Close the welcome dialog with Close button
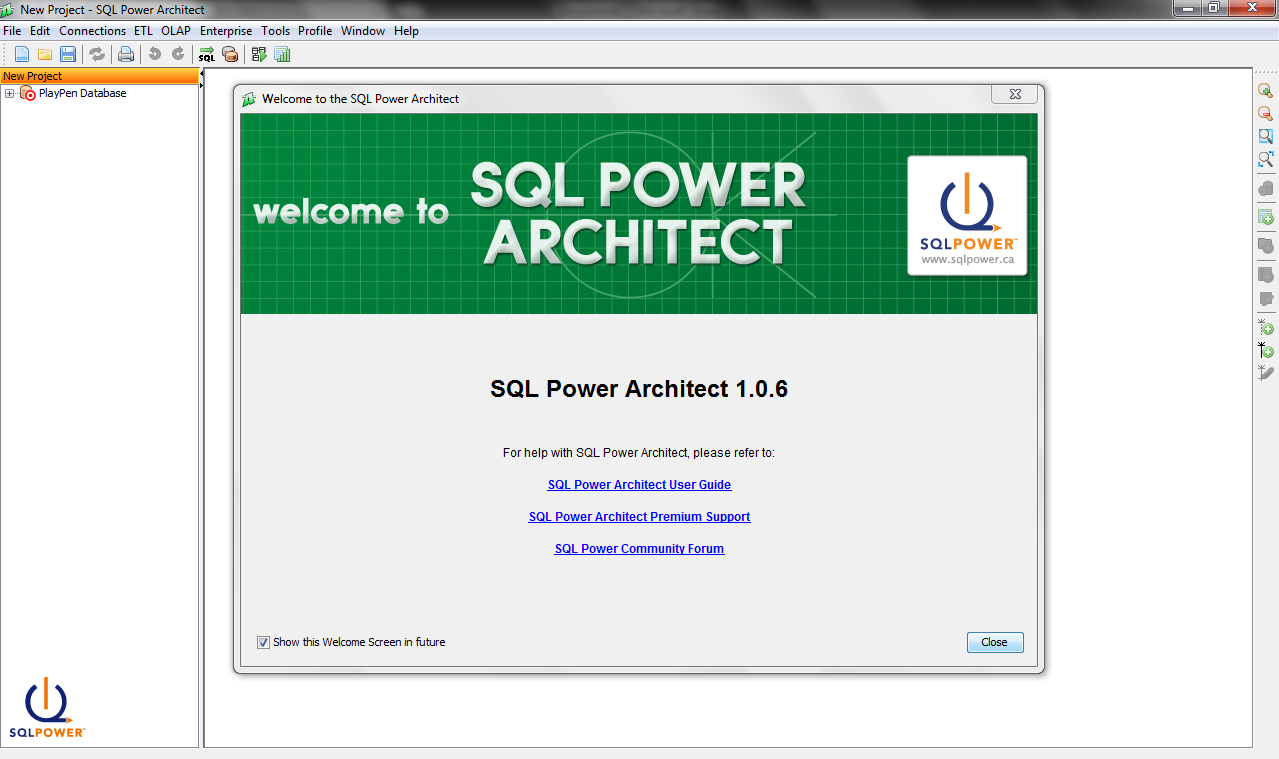The width and height of the screenshot is (1279, 759). [x=994, y=642]
